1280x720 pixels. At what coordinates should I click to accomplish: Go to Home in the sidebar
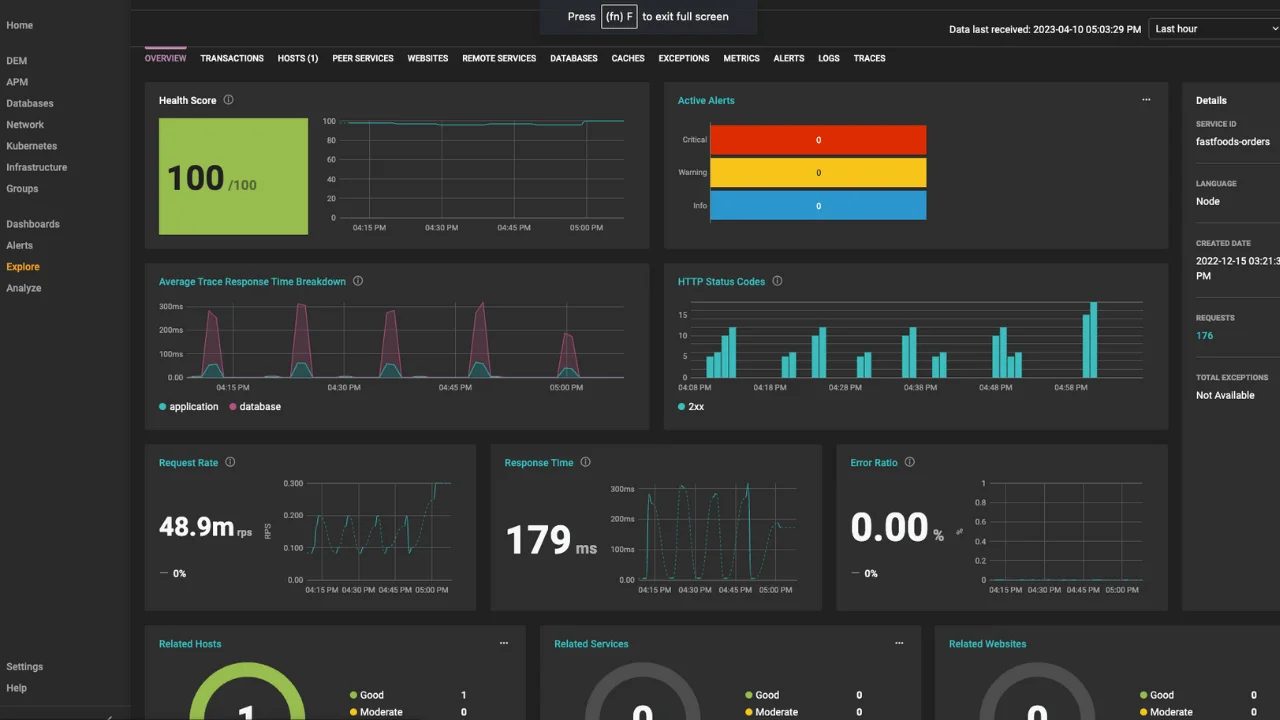tap(20, 25)
